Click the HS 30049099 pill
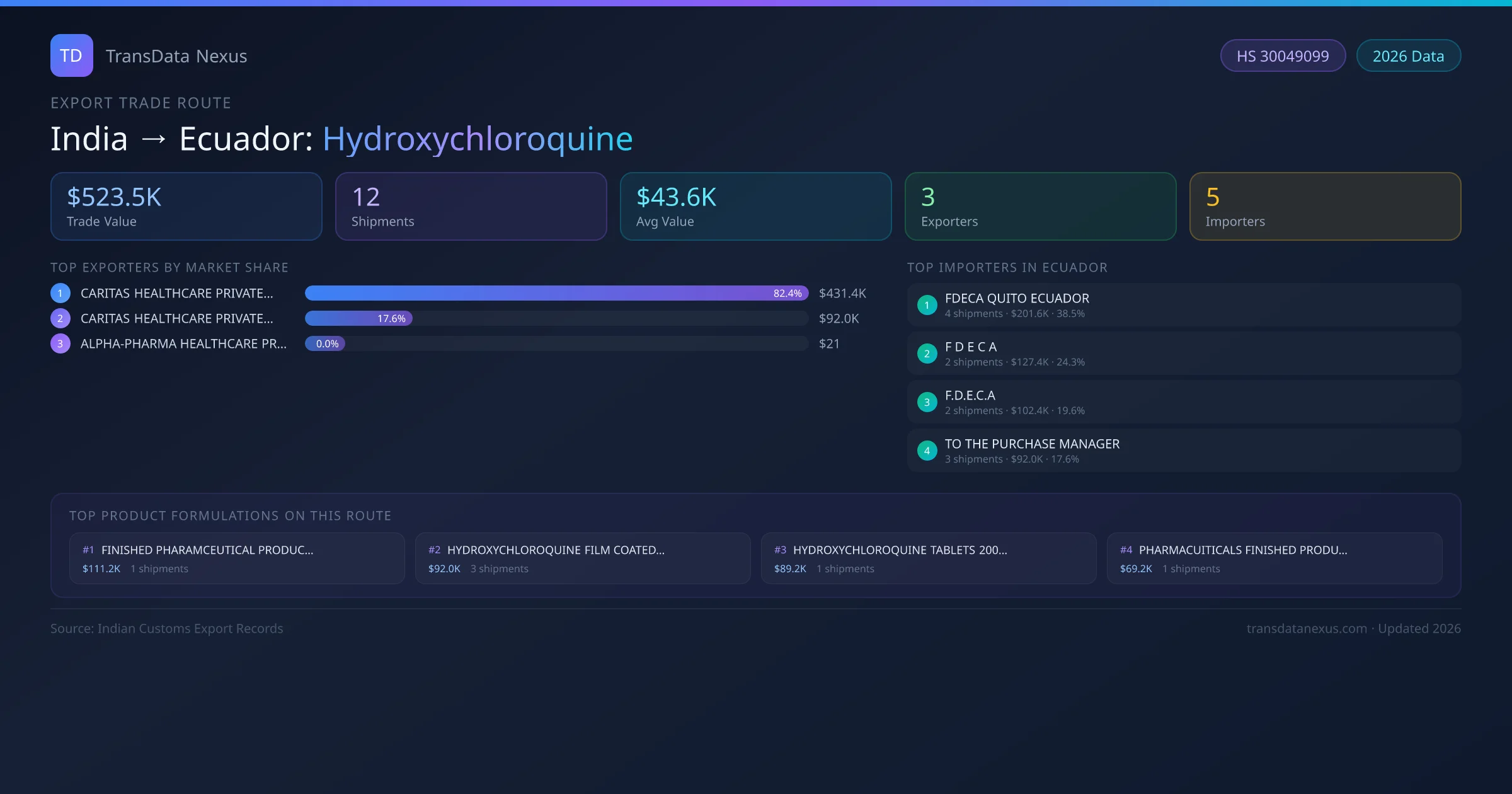This screenshot has width=1512, height=794. tap(1283, 56)
